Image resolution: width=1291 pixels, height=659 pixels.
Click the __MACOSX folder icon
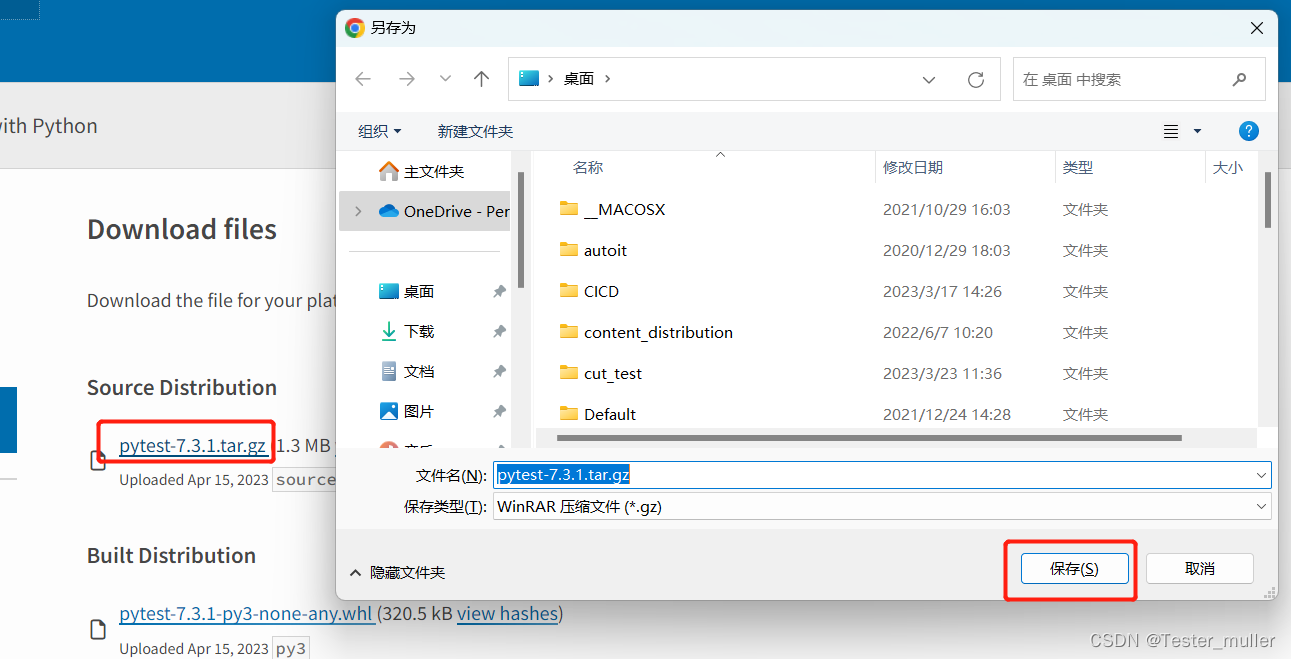[569, 209]
